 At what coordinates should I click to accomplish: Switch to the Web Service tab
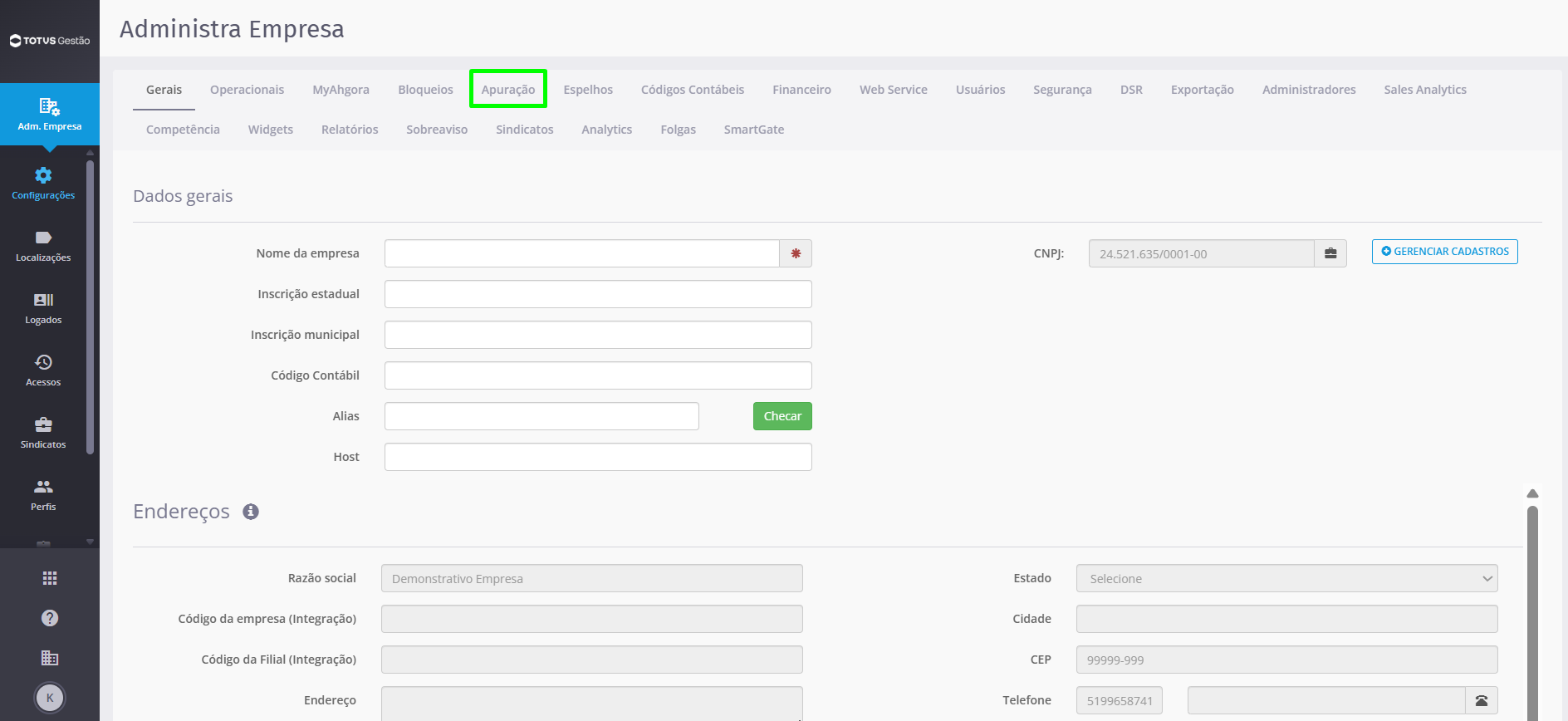coord(894,90)
